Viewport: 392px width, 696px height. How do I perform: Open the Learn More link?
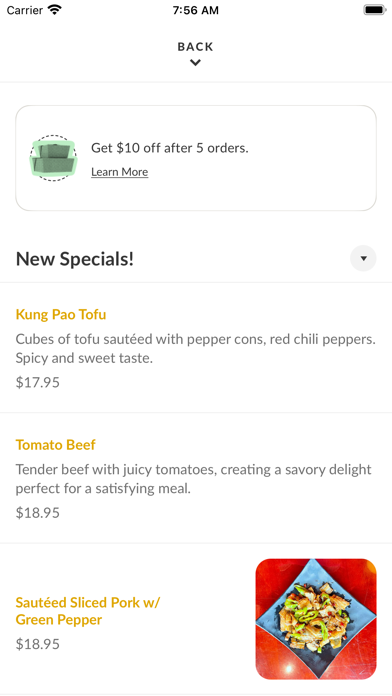119,172
